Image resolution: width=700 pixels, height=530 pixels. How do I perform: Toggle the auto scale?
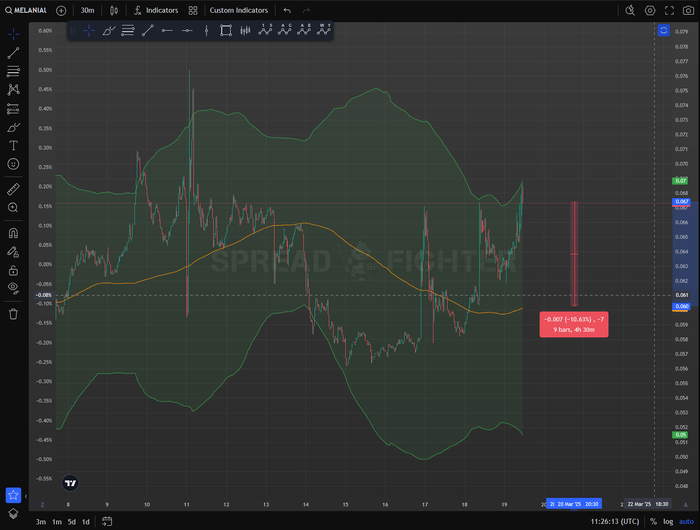(686, 522)
